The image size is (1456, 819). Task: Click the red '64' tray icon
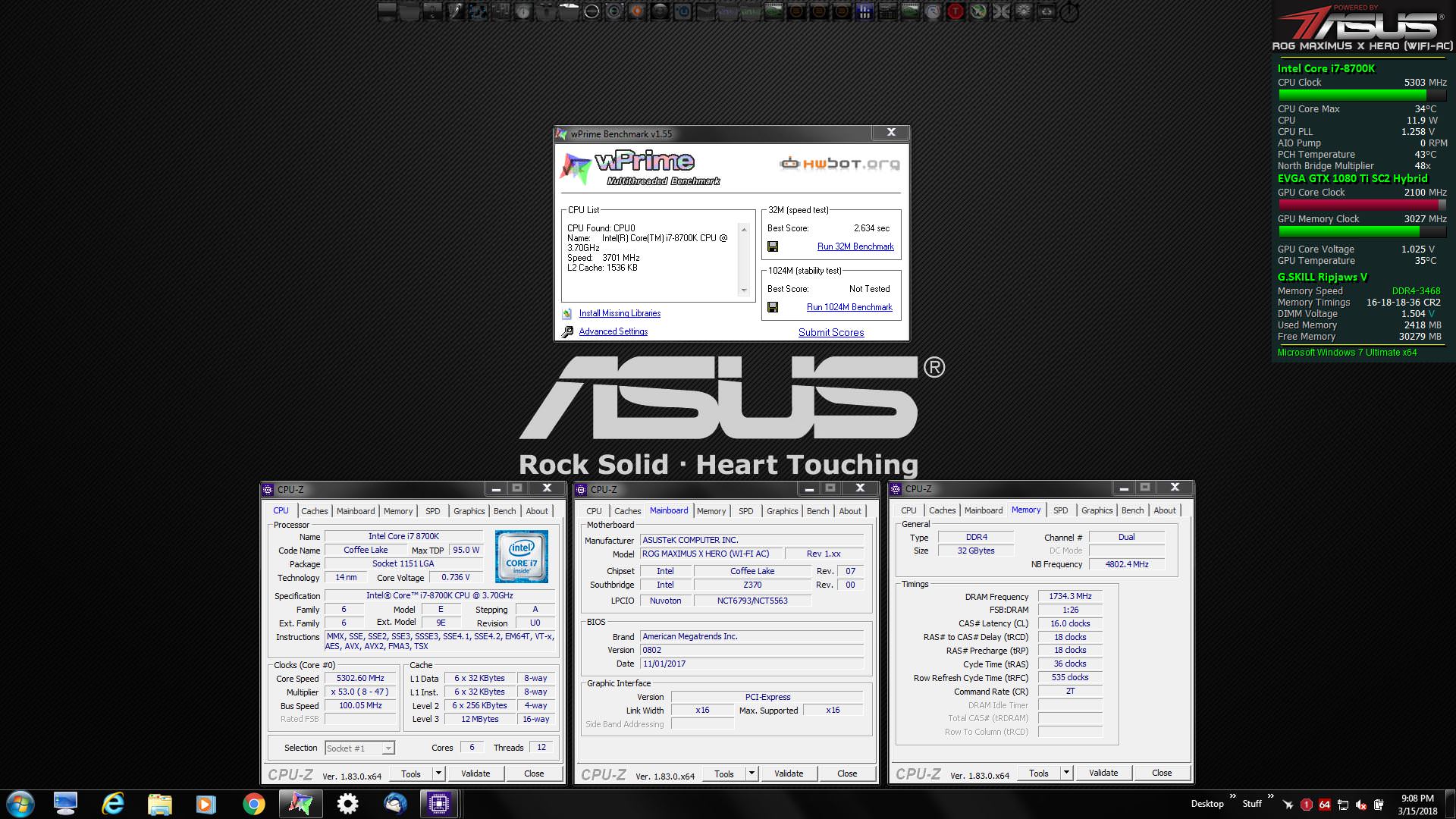pos(1325,805)
